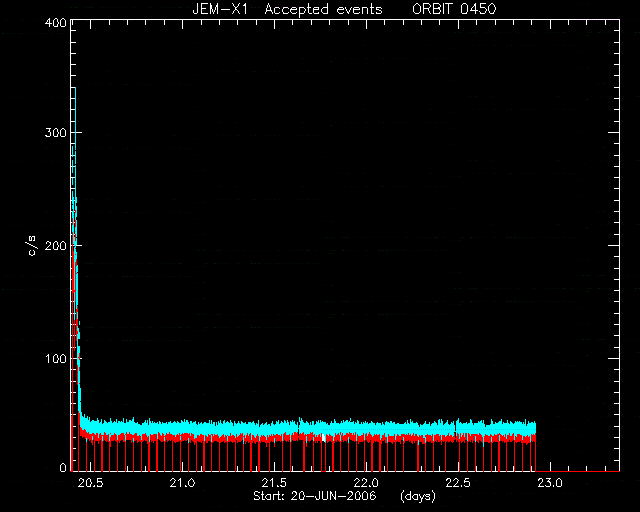640x512 pixels.
Task: Click the cyan spike peak near 340 c/s
Action: (x=75, y=89)
